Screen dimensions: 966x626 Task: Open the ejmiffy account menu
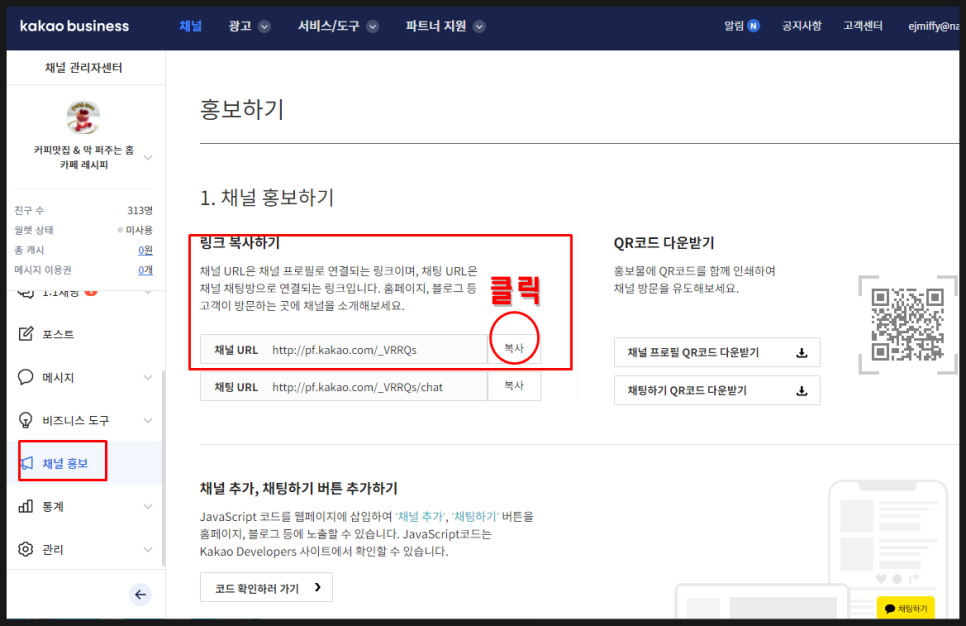[x=933, y=26]
